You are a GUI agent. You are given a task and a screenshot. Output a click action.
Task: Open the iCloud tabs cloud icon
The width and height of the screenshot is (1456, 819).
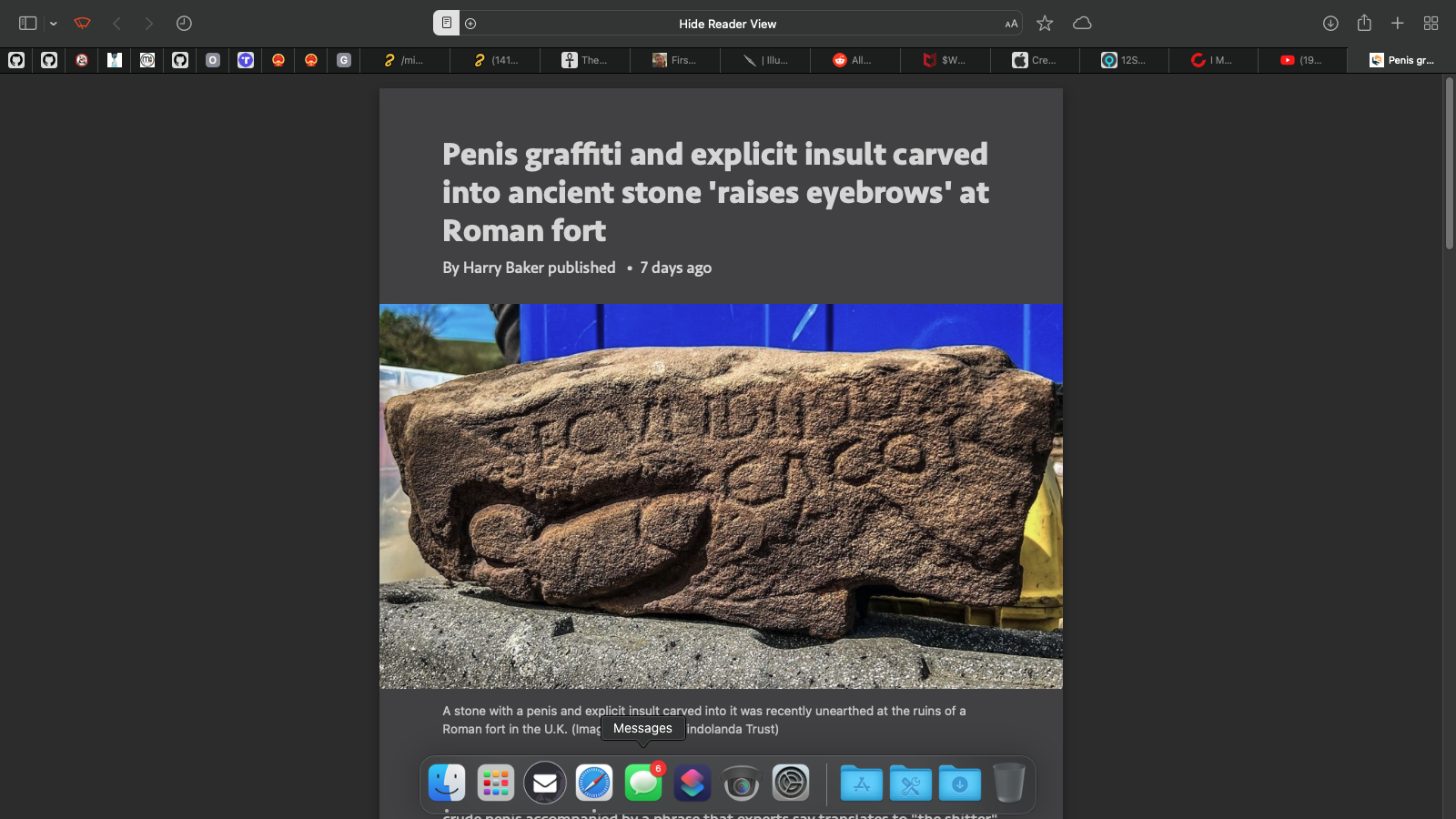coord(1082,24)
